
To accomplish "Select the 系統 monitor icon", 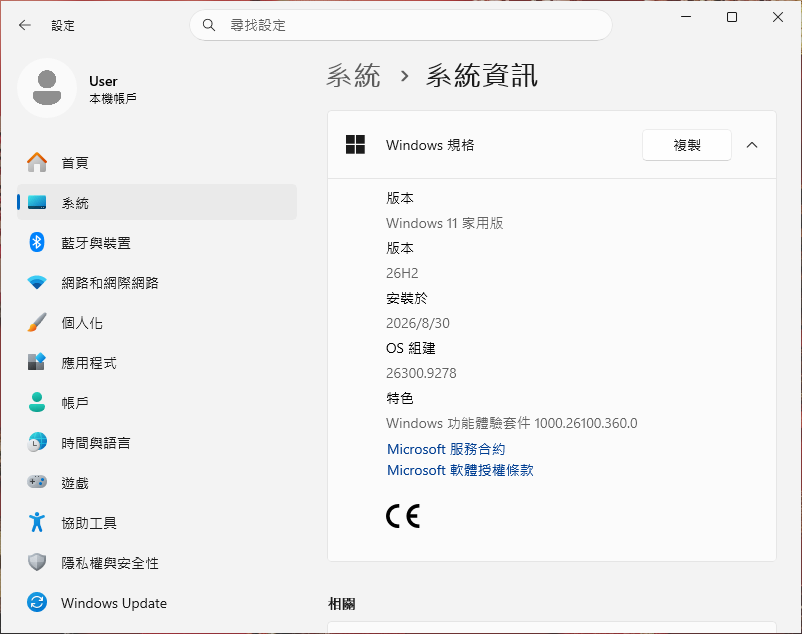I will pyautogui.click(x=37, y=202).
